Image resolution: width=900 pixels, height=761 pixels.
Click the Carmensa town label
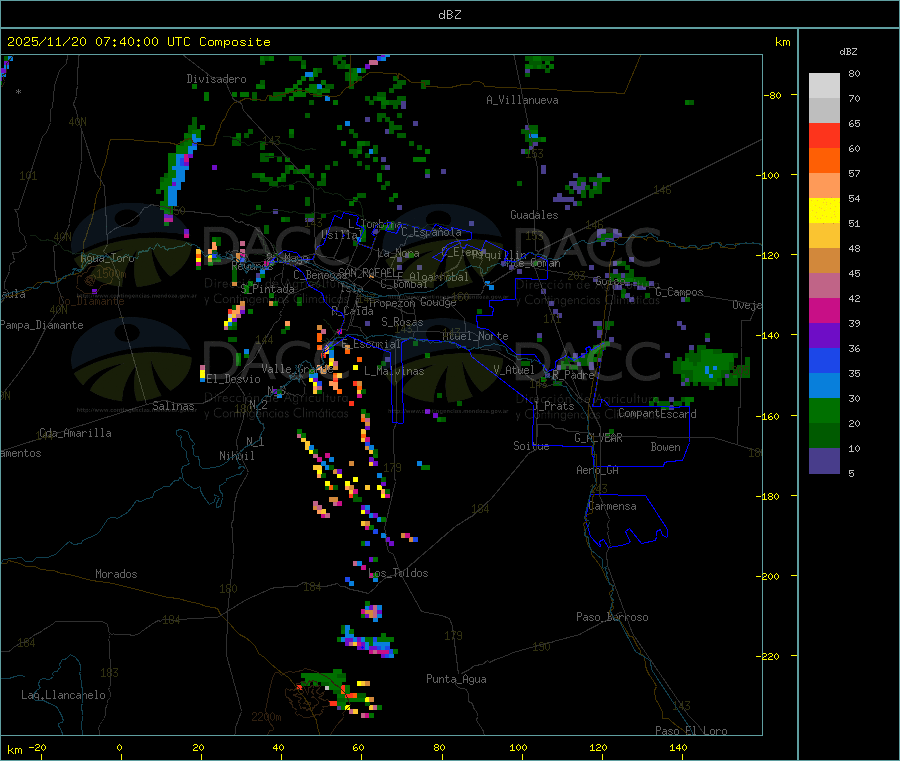pyautogui.click(x=612, y=506)
